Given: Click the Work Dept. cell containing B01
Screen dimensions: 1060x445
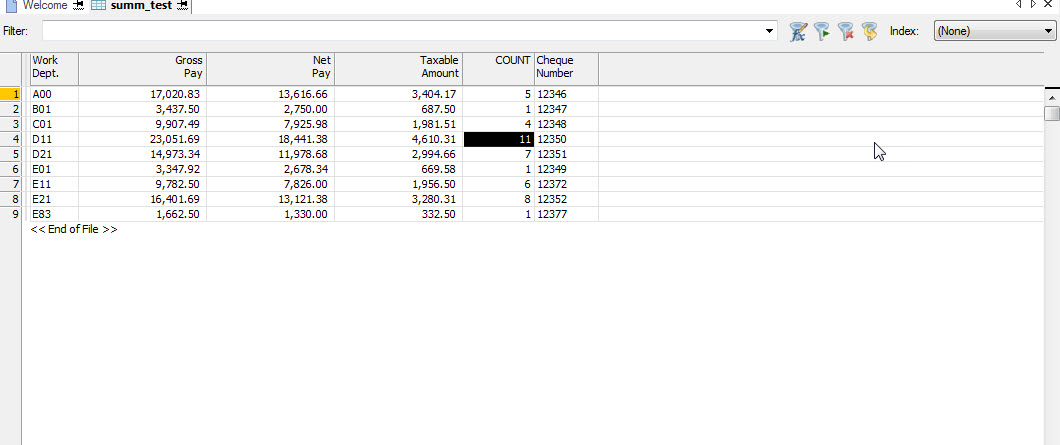Looking at the screenshot, I should [x=54, y=109].
